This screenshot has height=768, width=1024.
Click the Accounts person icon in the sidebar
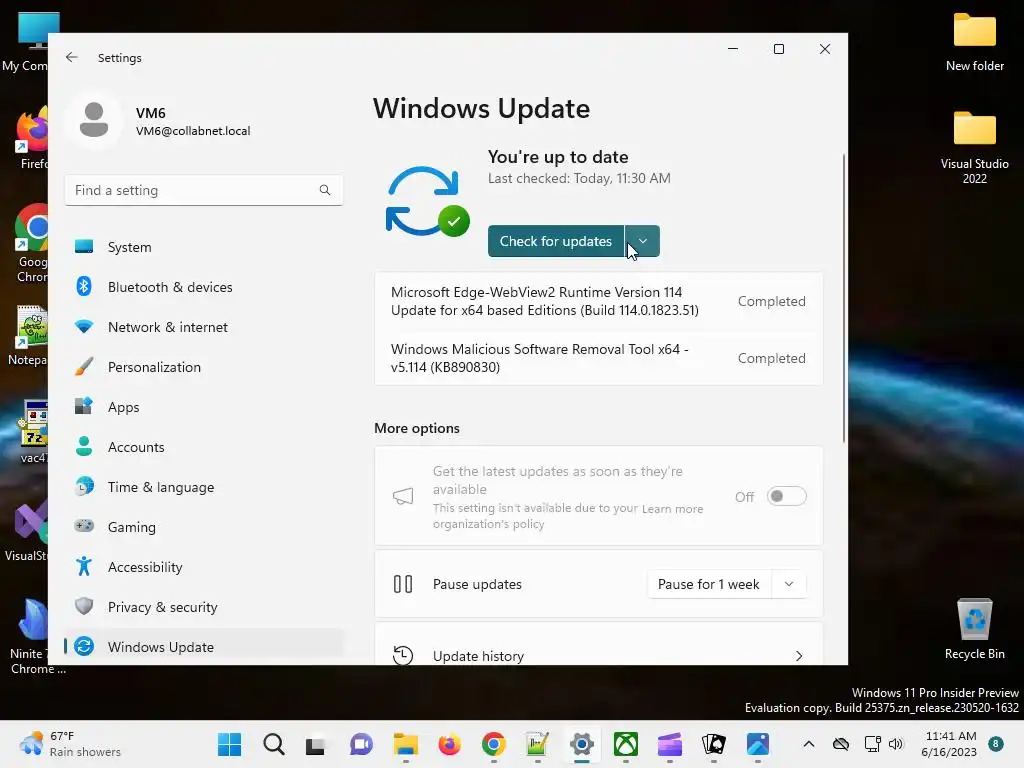point(84,447)
